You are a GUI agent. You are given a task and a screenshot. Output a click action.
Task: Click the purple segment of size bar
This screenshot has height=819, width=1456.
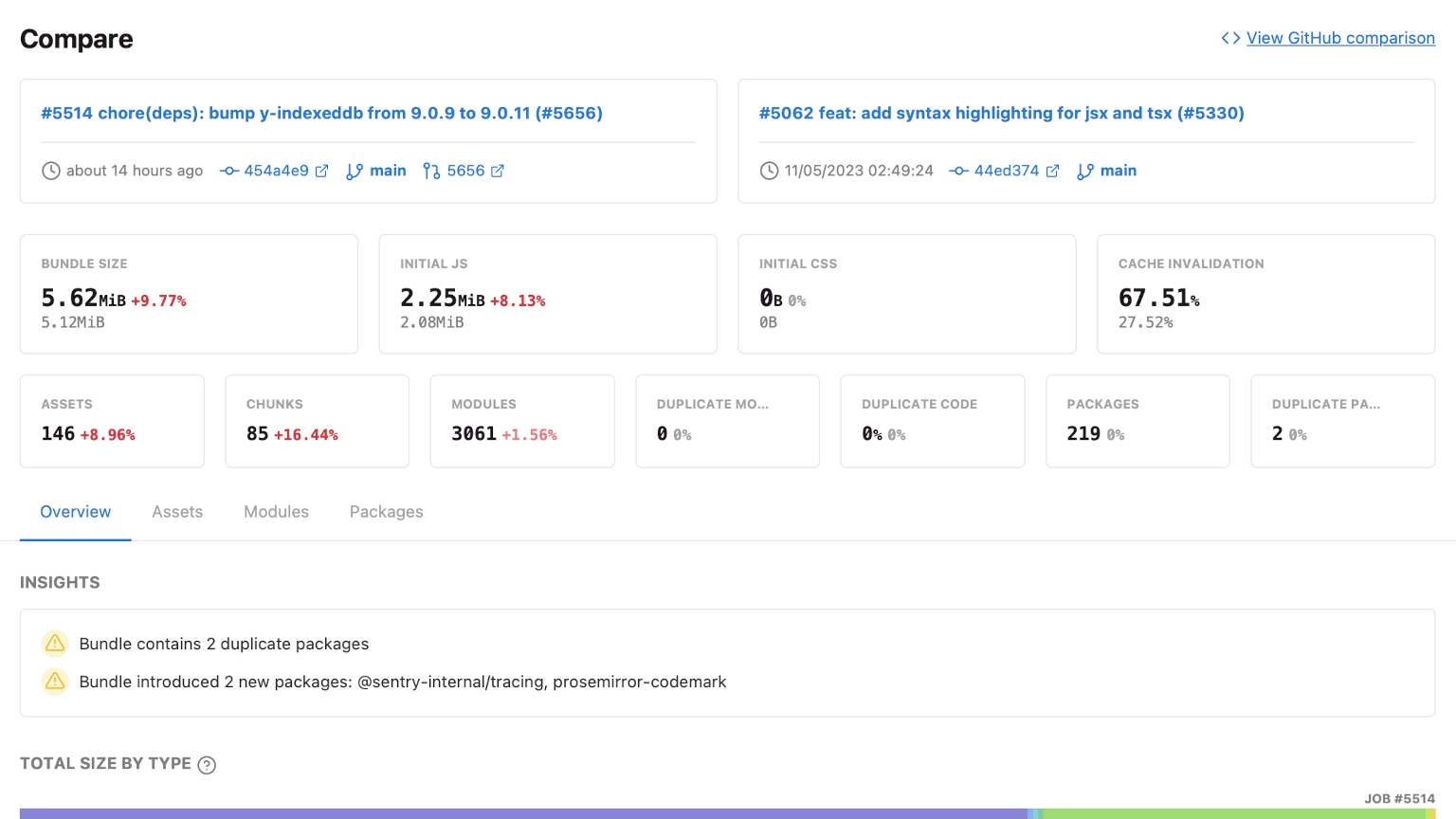tap(521, 813)
